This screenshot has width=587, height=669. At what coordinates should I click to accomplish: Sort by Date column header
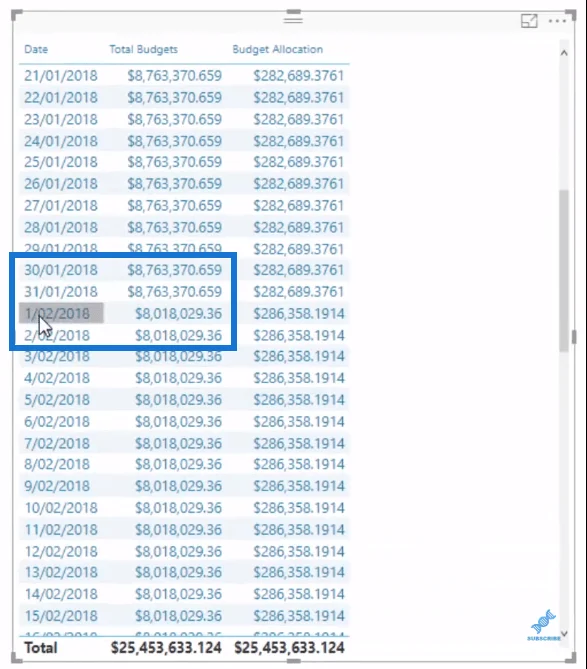pos(36,49)
